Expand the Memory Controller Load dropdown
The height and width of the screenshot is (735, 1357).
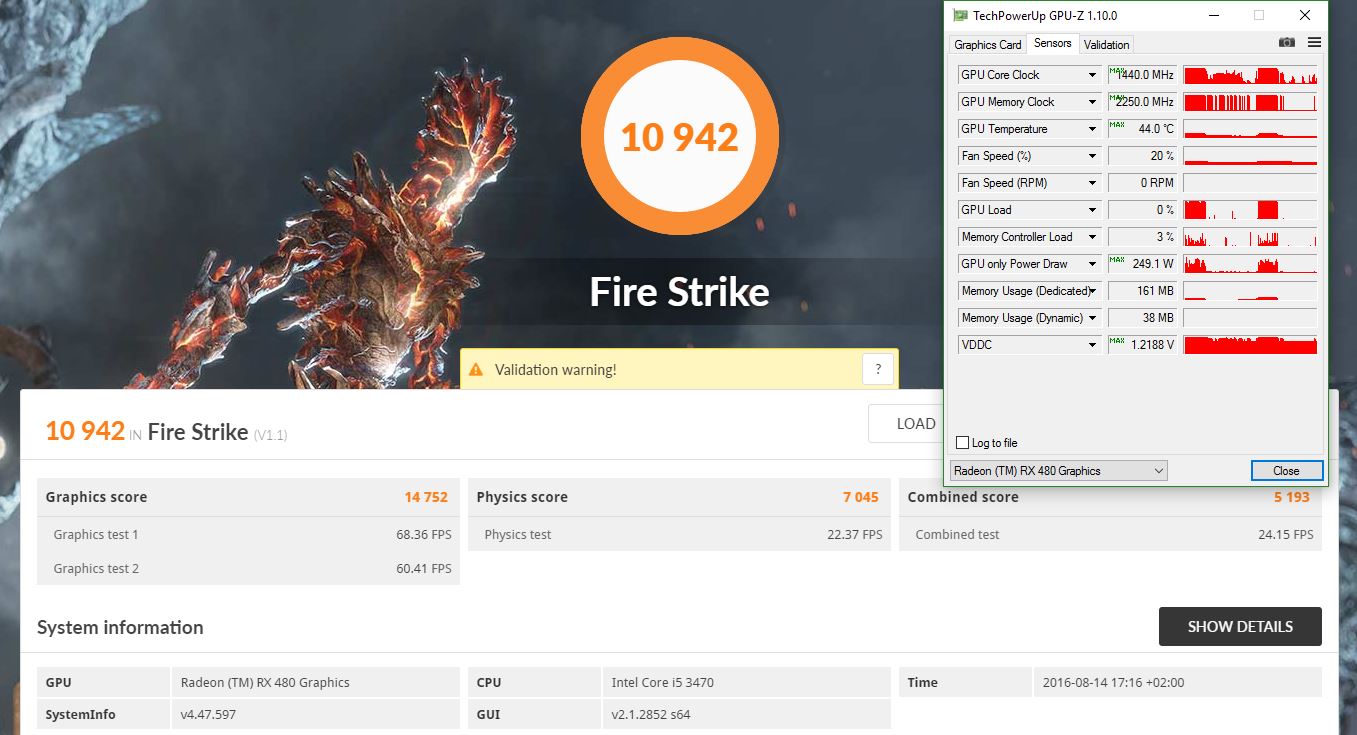pos(1092,237)
